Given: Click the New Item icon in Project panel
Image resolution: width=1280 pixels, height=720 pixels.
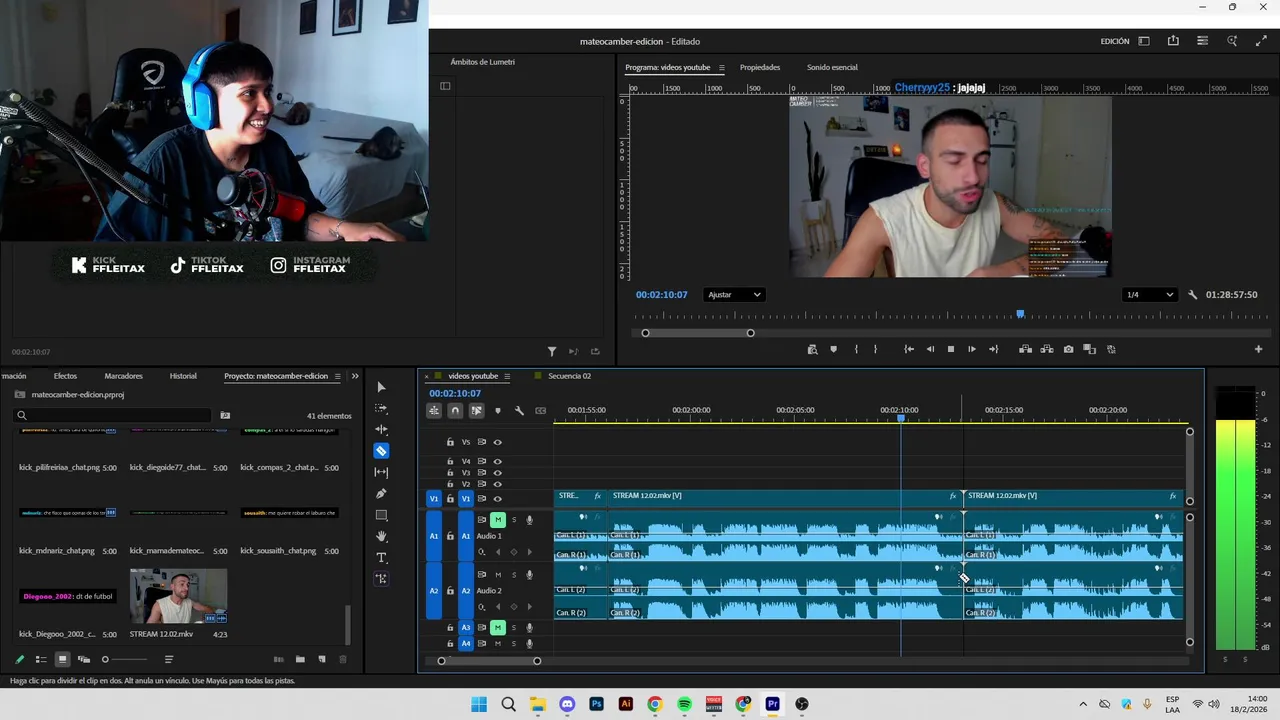Looking at the screenshot, I should (x=322, y=659).
